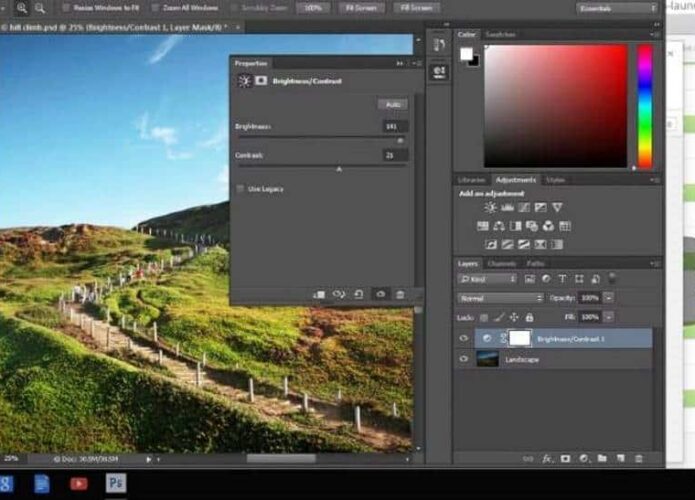Click the layer mask icon in Properties header
Screen dimensions: 695x500
tap(261, 81)
